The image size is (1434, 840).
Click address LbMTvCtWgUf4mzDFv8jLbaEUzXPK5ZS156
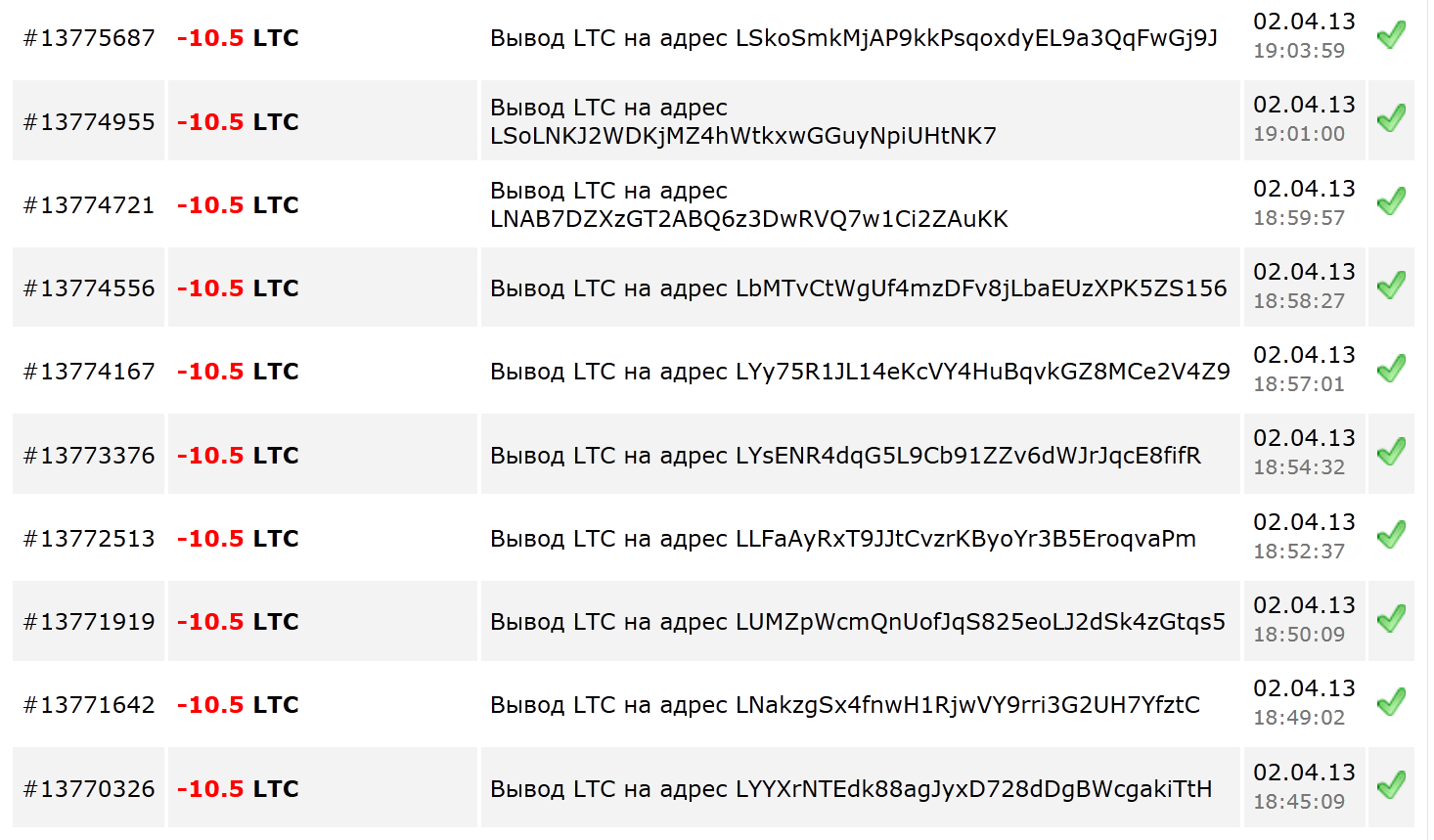point(981,288)
